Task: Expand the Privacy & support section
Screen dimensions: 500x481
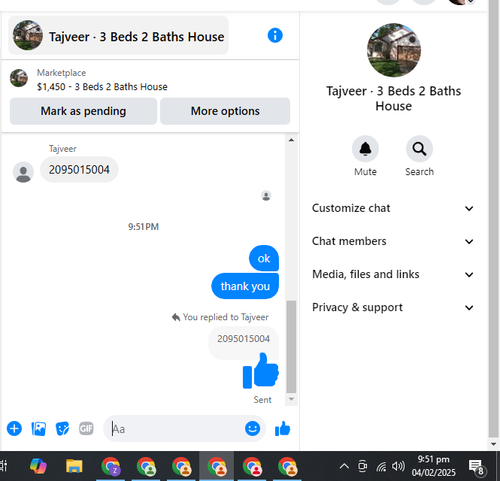Action: tap(393, 307)
